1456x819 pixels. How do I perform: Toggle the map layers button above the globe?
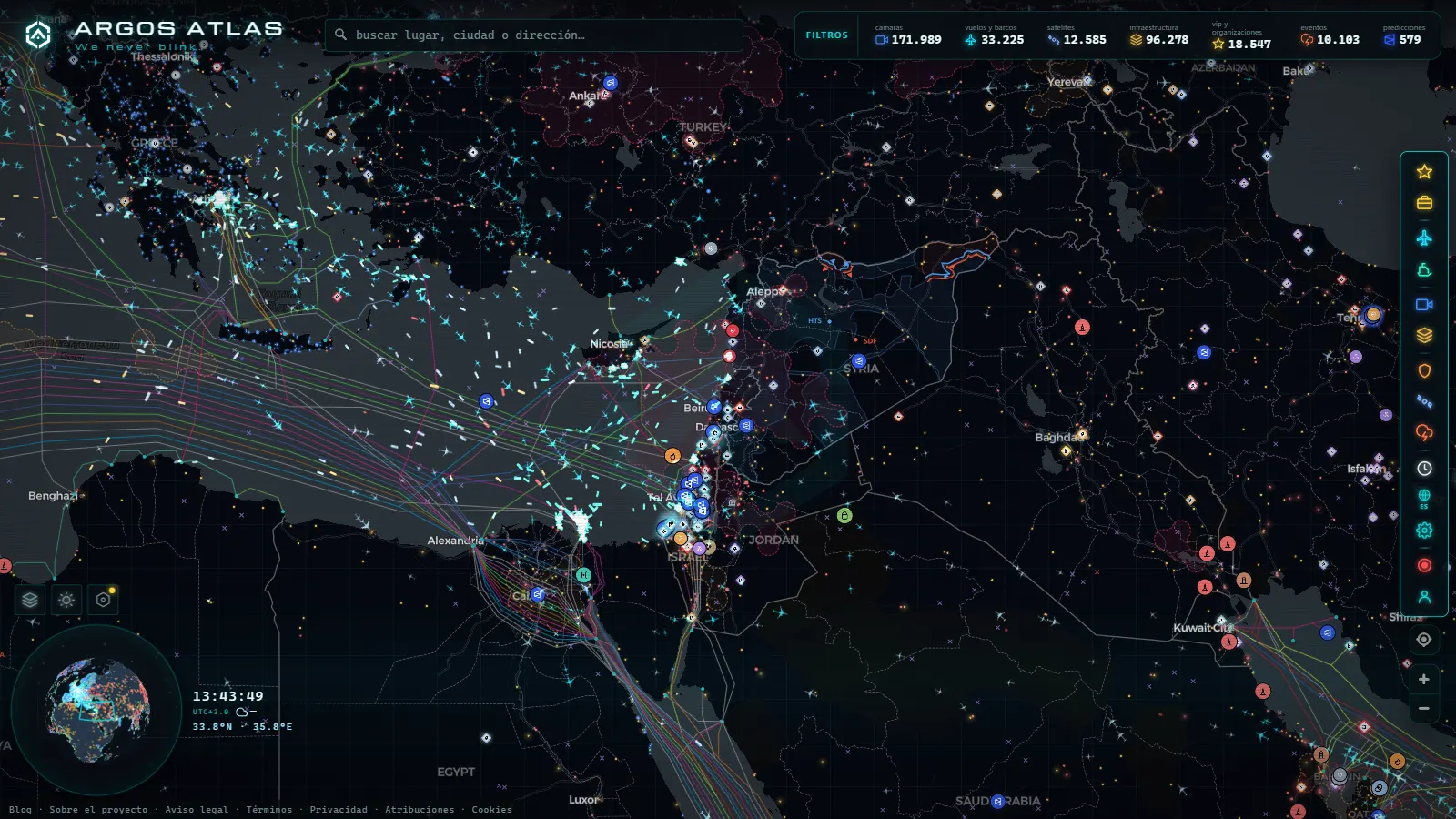coord(30,600)
